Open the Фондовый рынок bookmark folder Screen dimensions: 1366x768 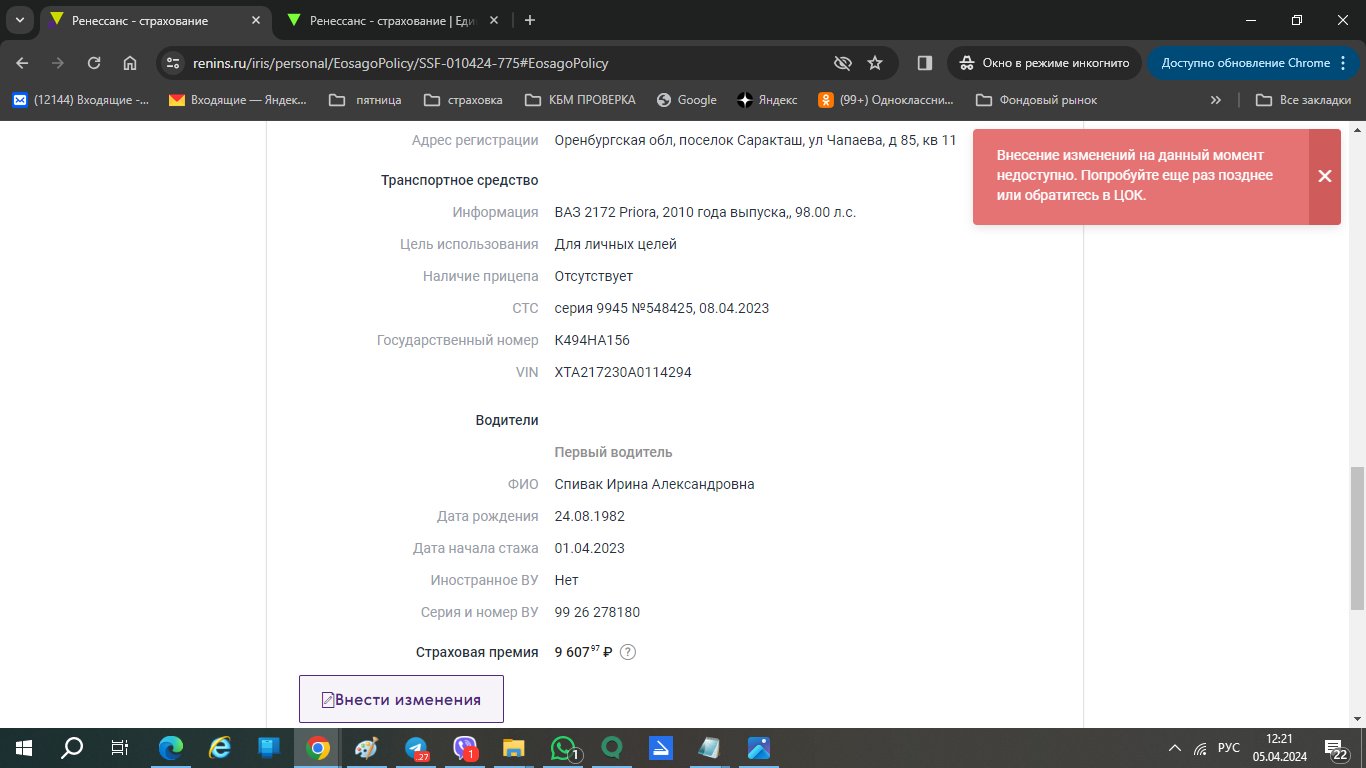[1036, 100]
